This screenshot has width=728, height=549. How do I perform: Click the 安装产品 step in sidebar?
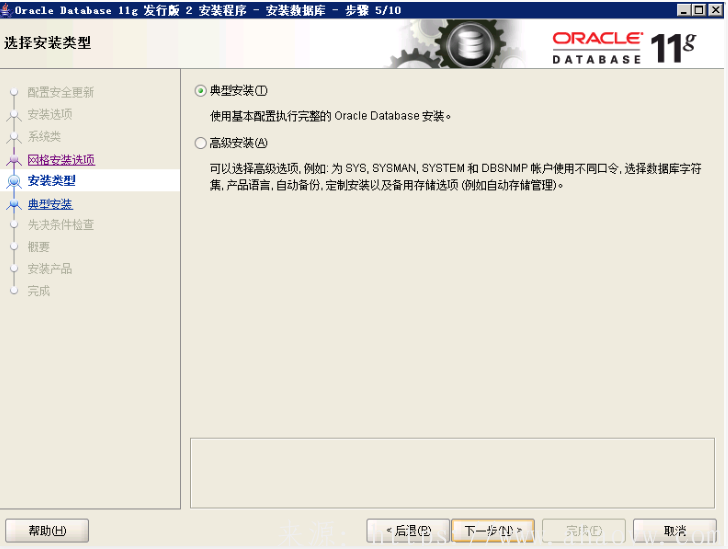point(49,269)
